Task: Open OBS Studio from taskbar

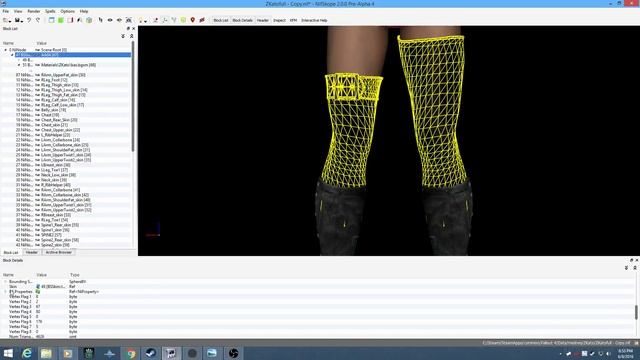Action: 233,353
